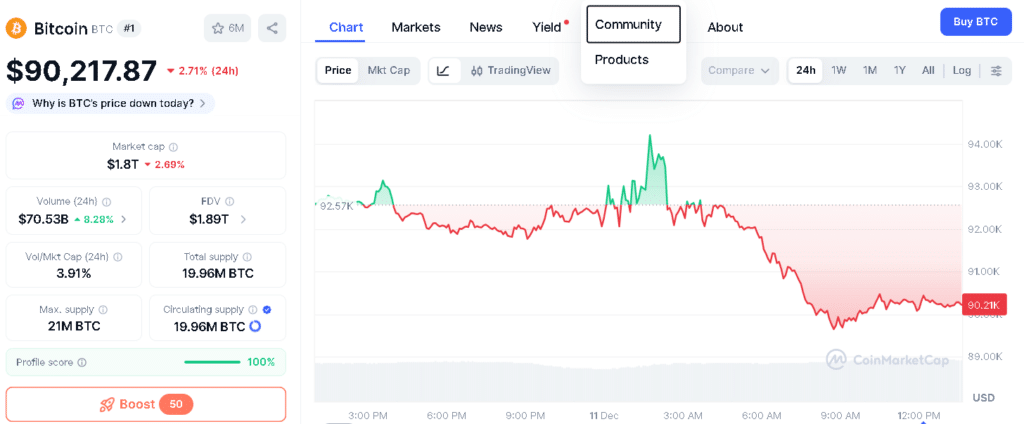The width and height of the screenshot is (1024, 424).
Task: Select the line chart icon
Action: [x=443, y=71]
